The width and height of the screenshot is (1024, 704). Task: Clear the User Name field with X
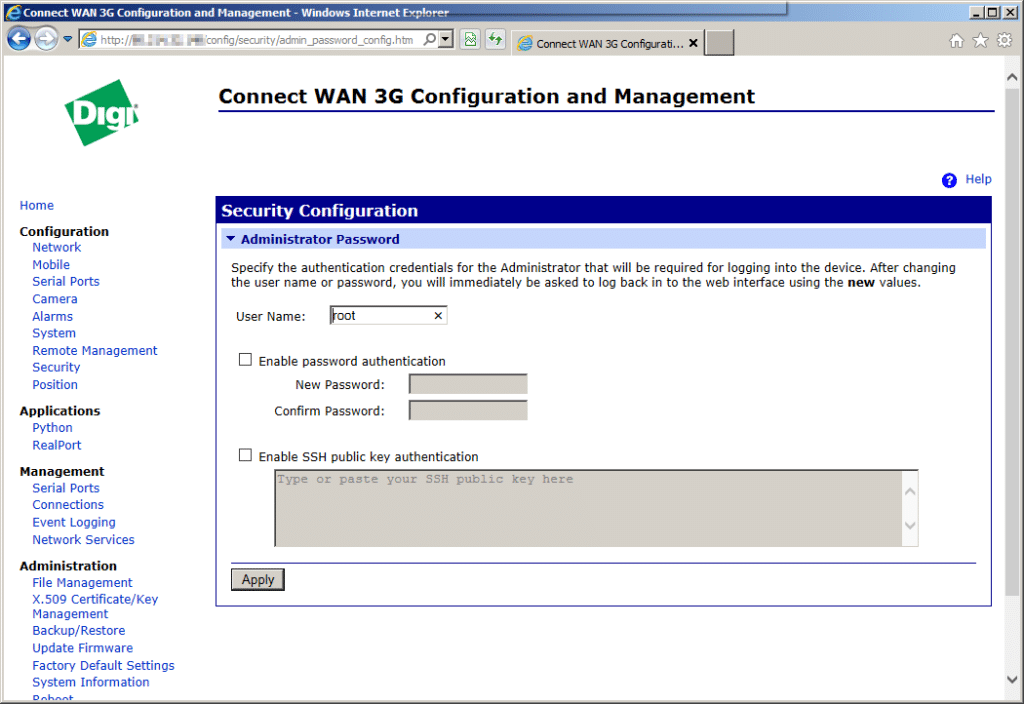pyautogui.click(x=438, y=315)
